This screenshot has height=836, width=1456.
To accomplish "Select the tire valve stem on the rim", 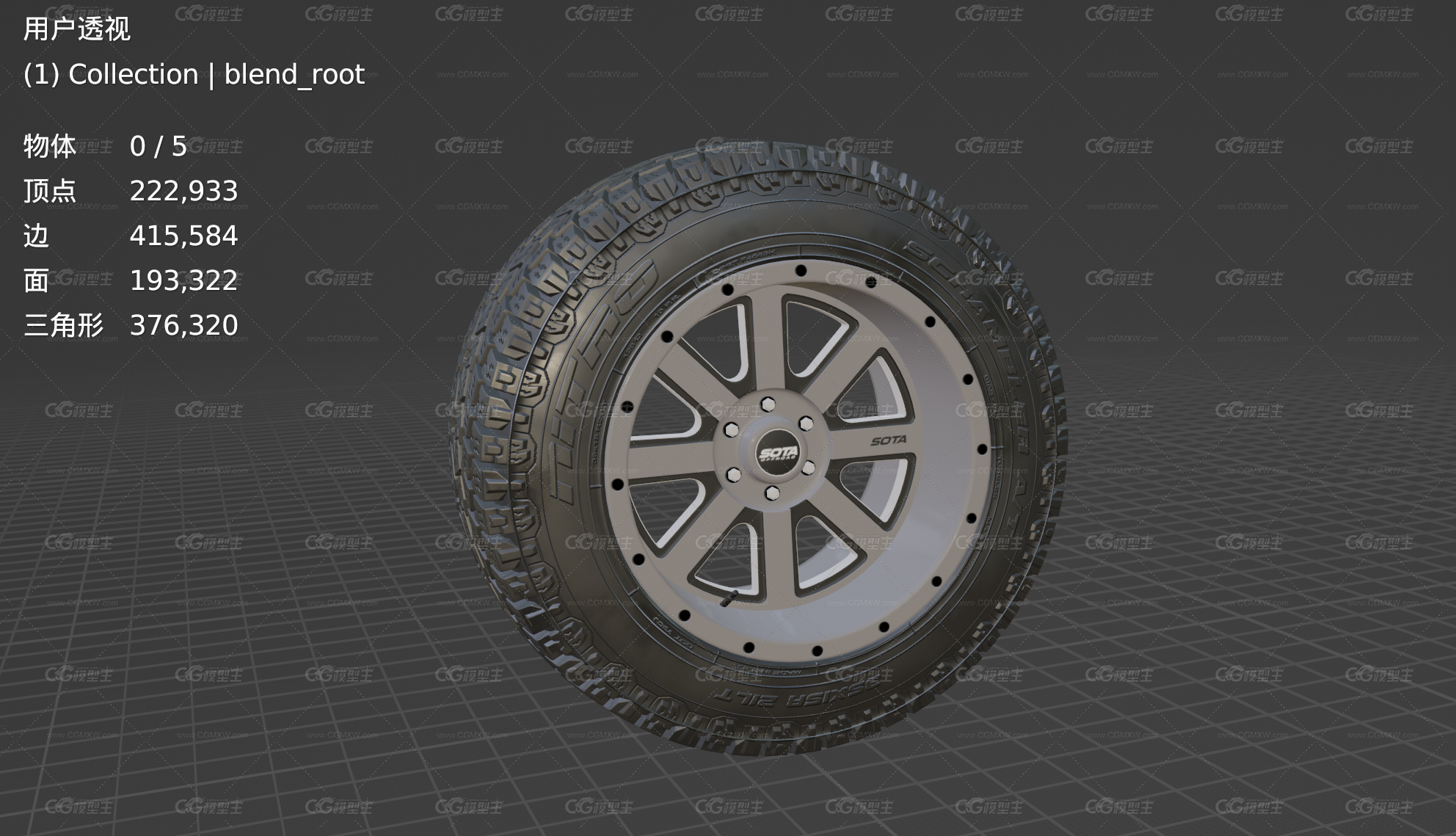I will (730, 597).
